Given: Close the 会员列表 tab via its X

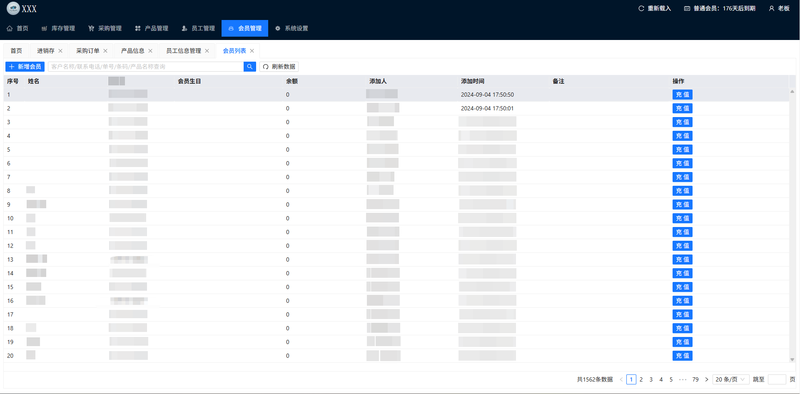Looking at the screenshot, I should (x=252, y=51).
